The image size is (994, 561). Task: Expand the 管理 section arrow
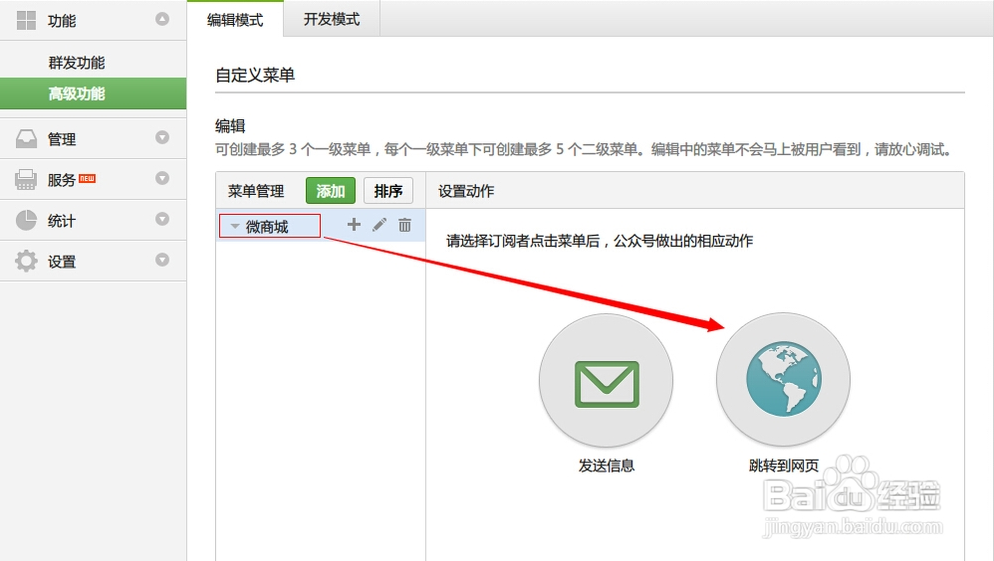tap(162, 137)
